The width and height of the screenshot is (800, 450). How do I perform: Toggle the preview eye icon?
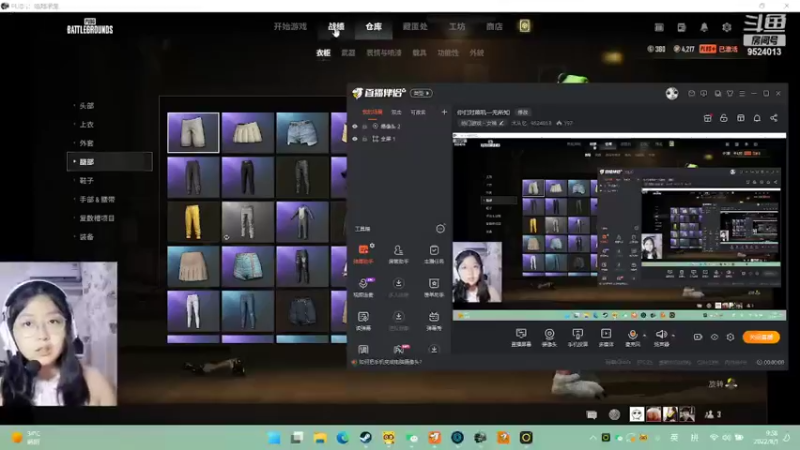click(x=714, y=337)
